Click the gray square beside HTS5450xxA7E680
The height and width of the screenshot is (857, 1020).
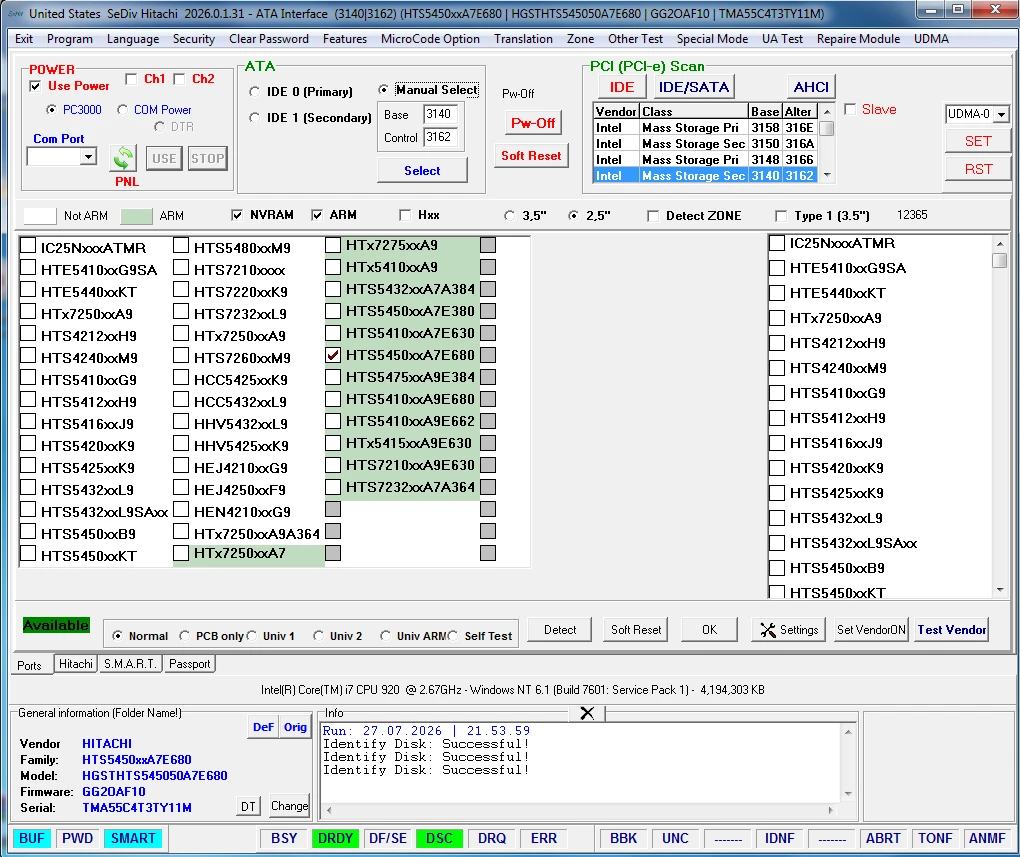click(x=487, y=355)
